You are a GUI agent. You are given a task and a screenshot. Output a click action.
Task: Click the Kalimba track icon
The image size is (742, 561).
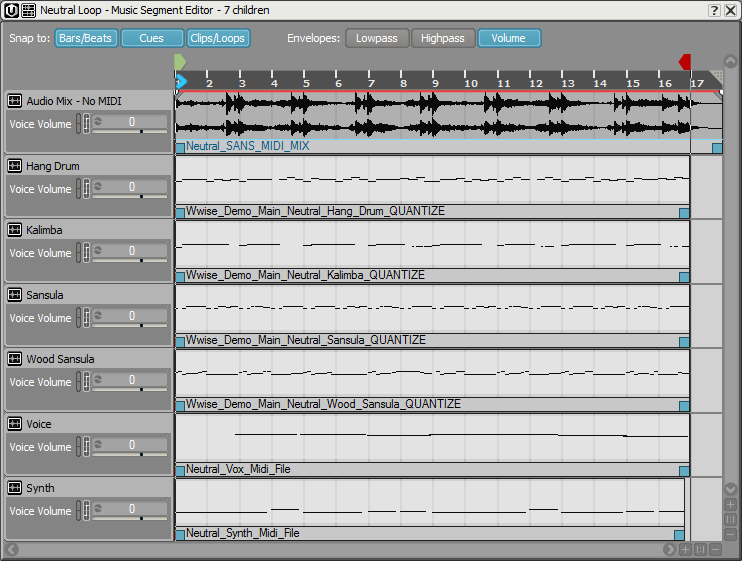(15, 230)
